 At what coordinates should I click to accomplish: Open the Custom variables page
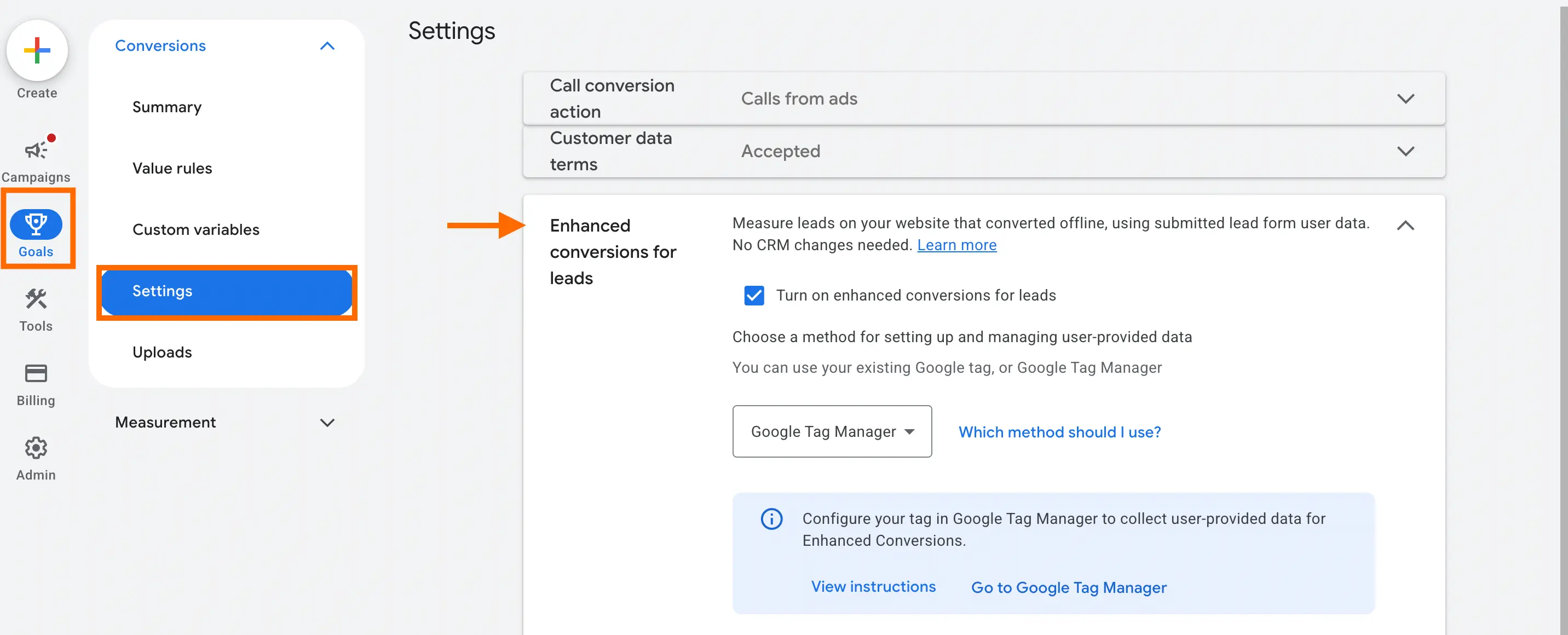pos(195,229)
